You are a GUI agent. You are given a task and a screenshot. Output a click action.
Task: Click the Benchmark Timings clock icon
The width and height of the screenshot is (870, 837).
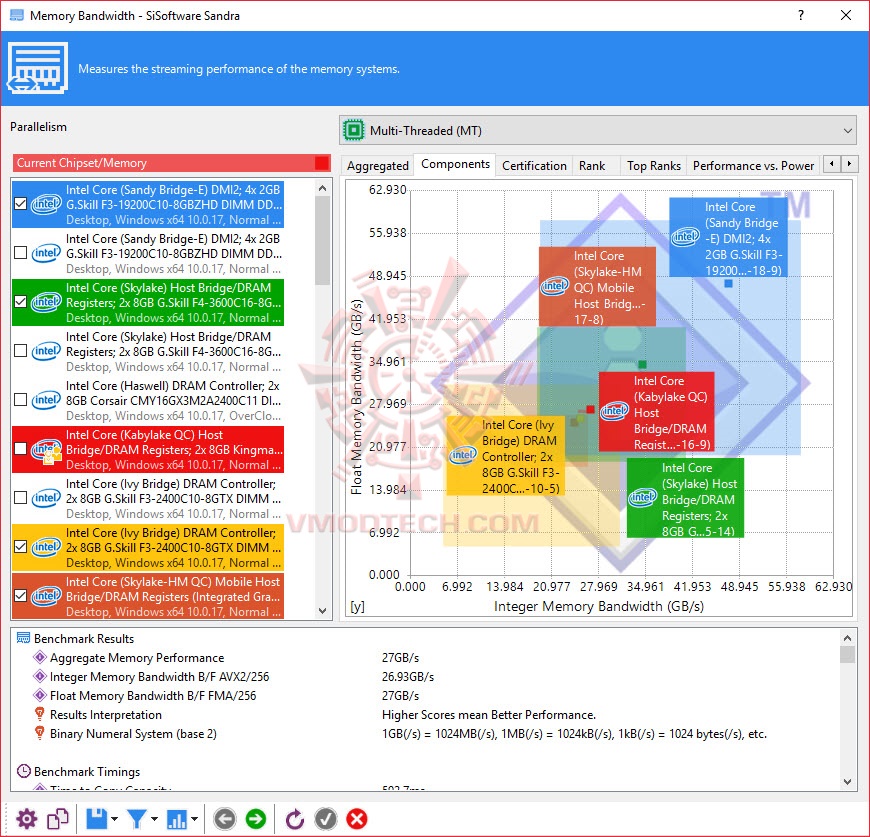pyautogui.click(x=23, y=771)
